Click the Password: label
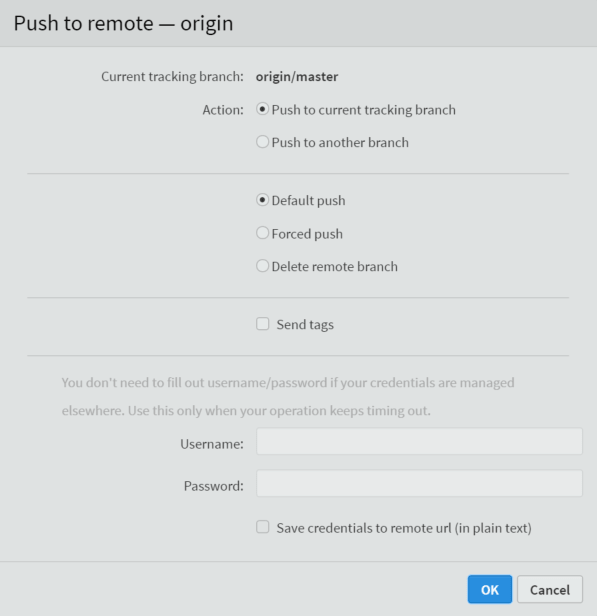The width and height of the screenshot is (597, 616). (214, 486)
